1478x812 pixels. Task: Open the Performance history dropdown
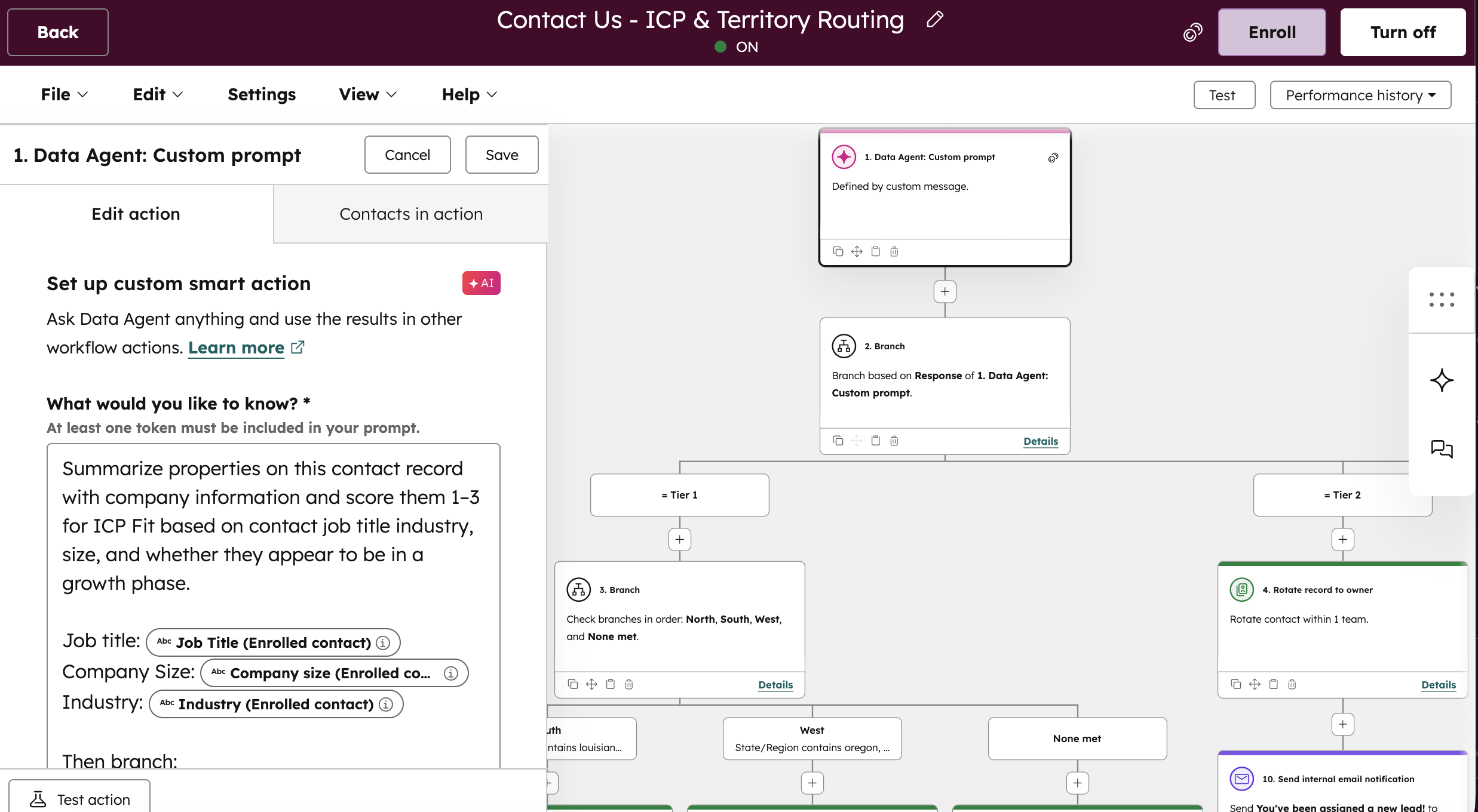pos(1360,95)
